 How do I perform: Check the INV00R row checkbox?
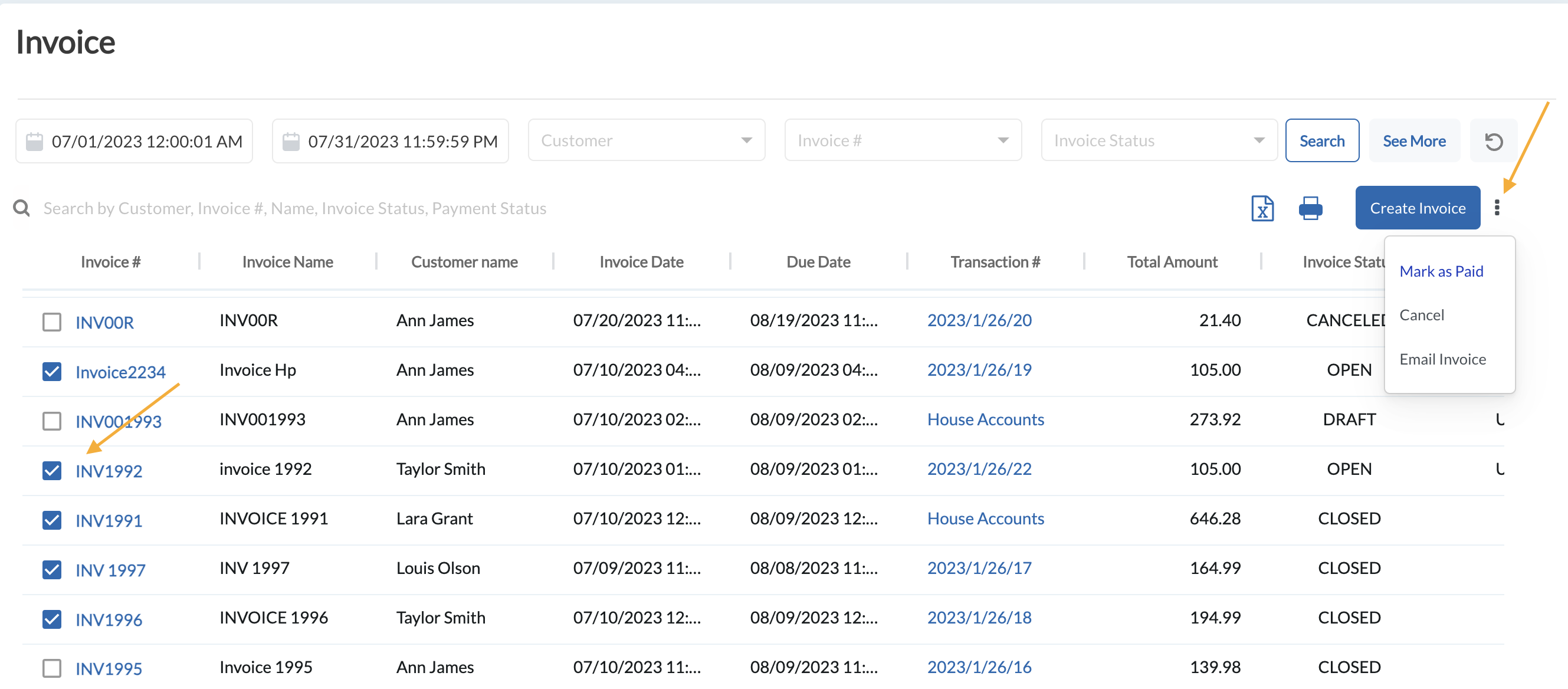(x=52, y=322)
